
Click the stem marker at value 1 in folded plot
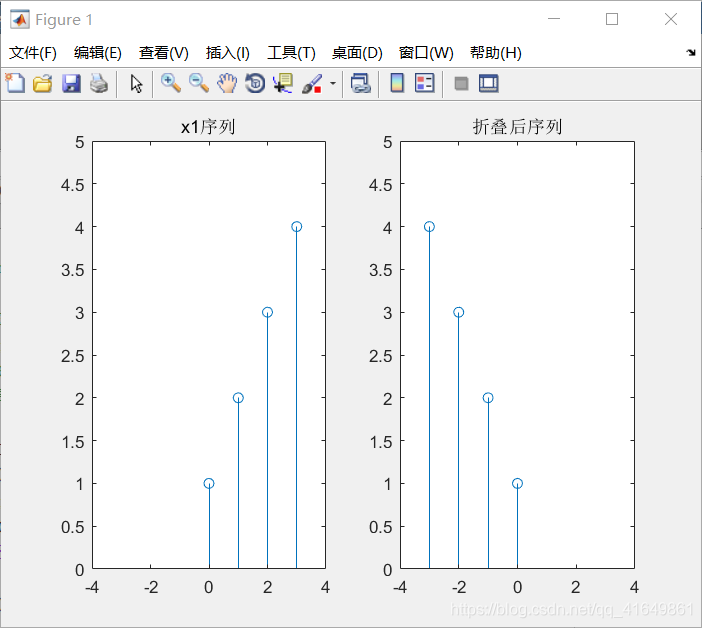coord(518,483)
